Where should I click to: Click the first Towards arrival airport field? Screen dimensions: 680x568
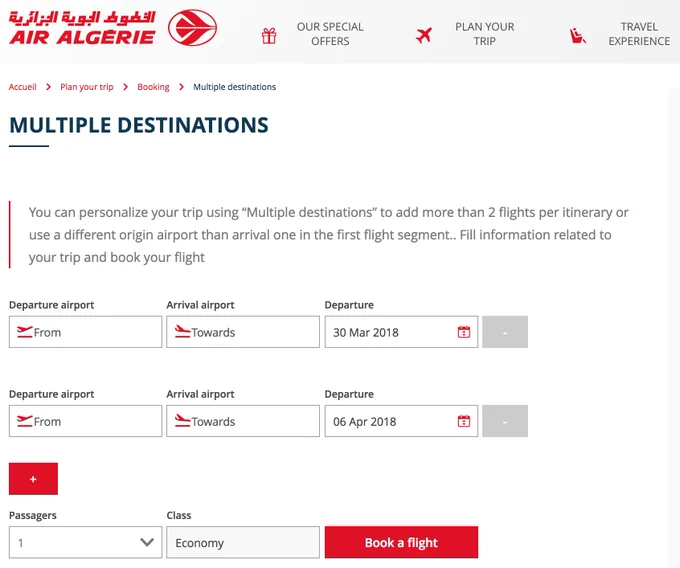243,332
